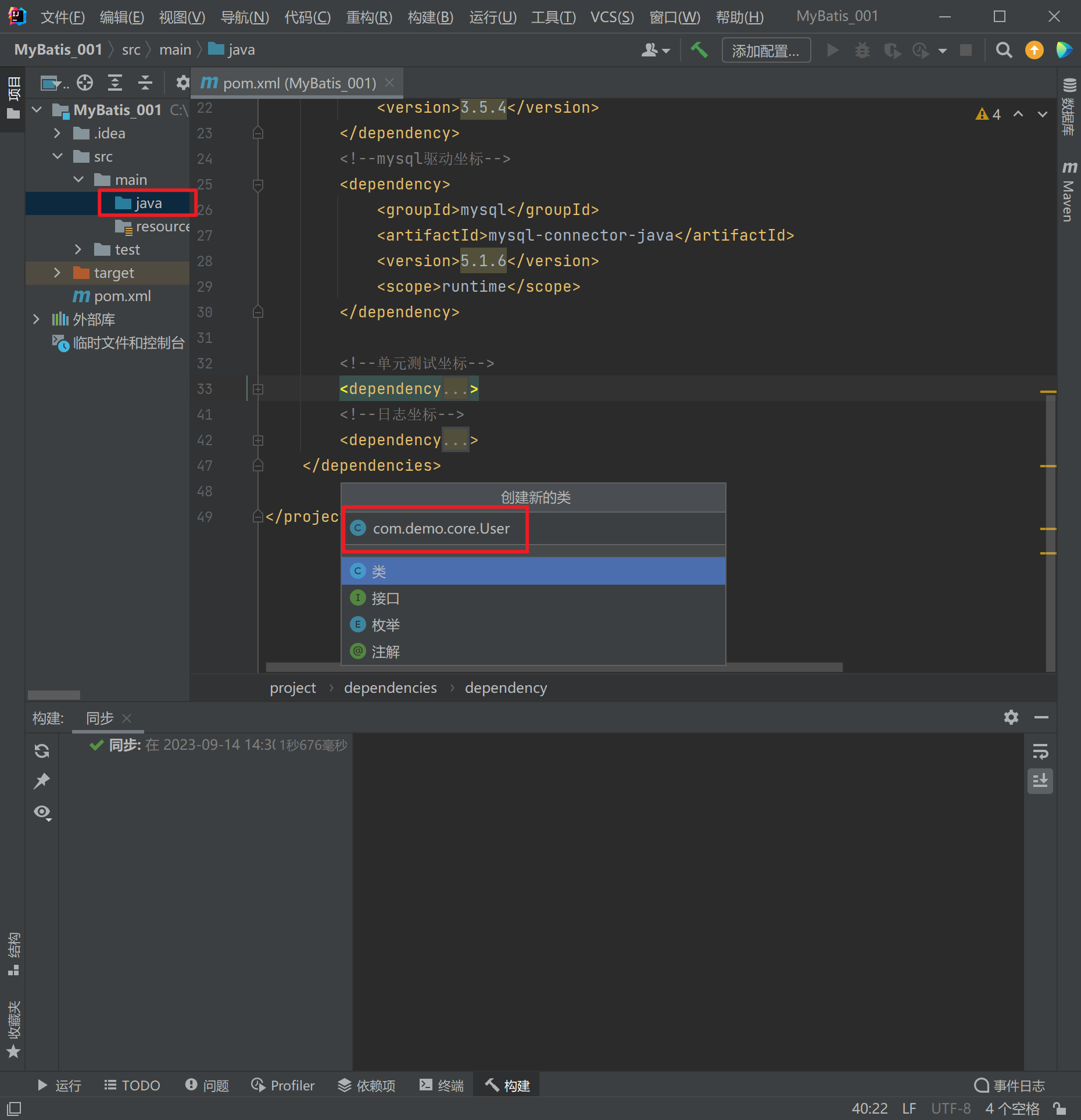
Task: Toggle scroll to end in build output
Action: tap(1040, 781)
